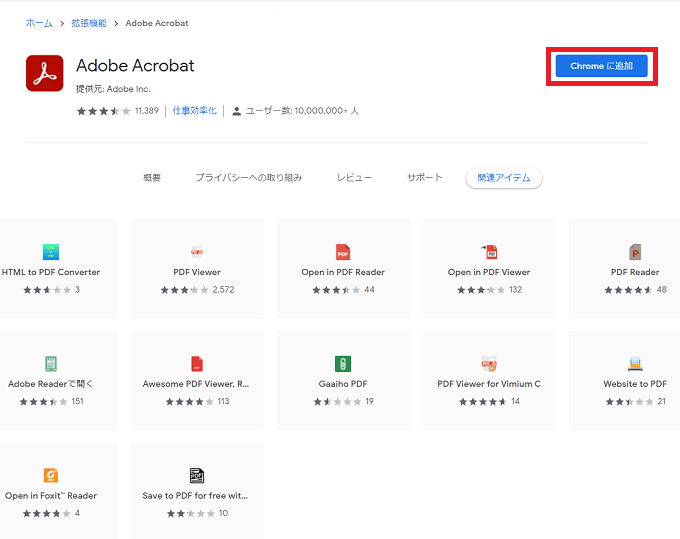This screenshot has width=680, height=539.
Task: Open the PDF Viewer for Vimium C icon
Action: pos(489,364)
